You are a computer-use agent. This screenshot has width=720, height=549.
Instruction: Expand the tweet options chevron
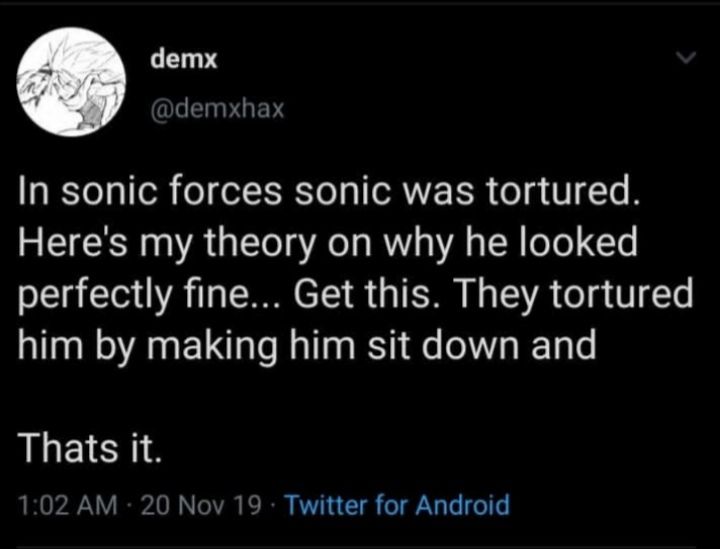[686, 58]
